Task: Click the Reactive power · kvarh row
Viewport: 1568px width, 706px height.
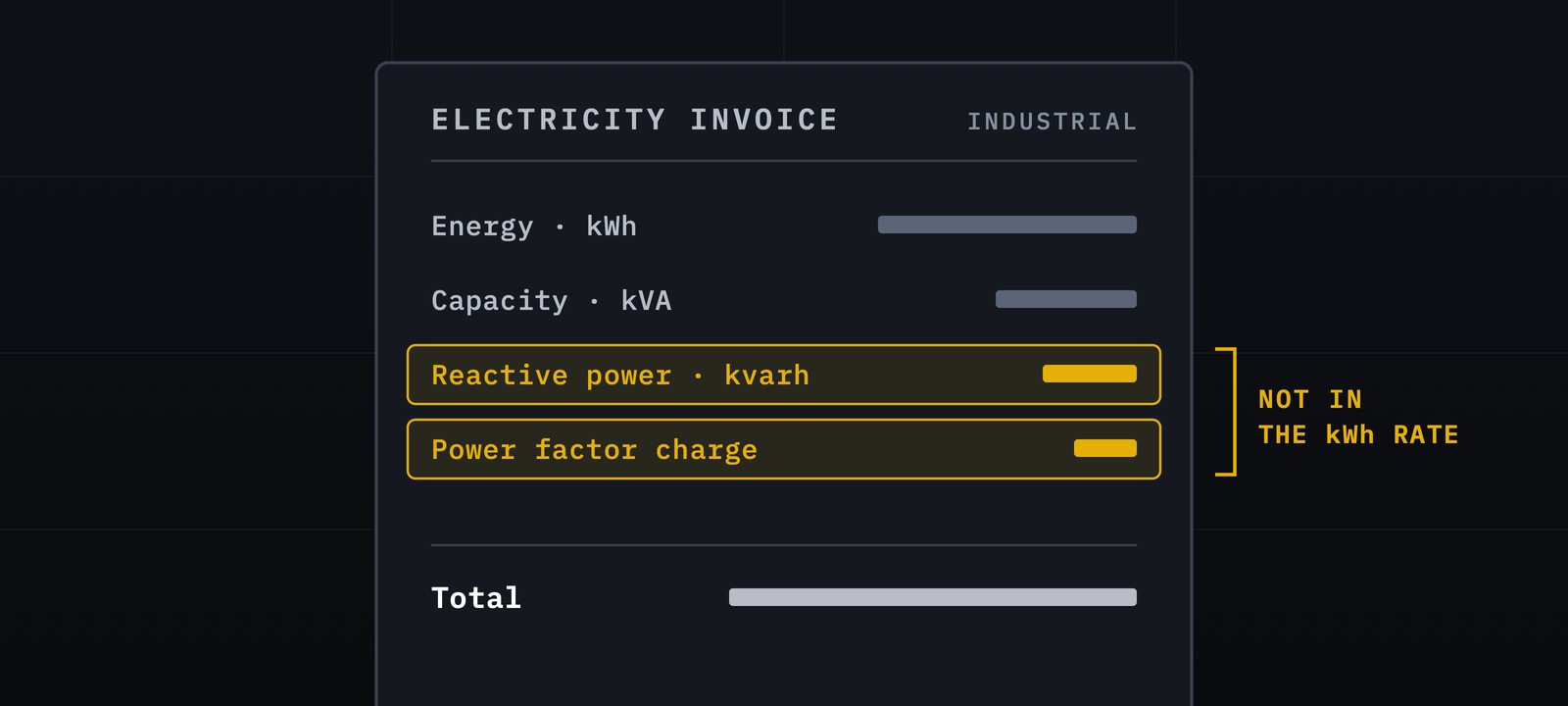Action: [784, 375]
